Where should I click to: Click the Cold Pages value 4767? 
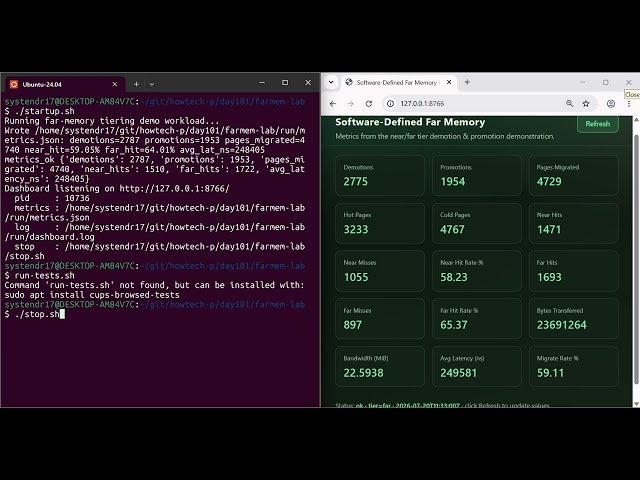click(452, 229)
